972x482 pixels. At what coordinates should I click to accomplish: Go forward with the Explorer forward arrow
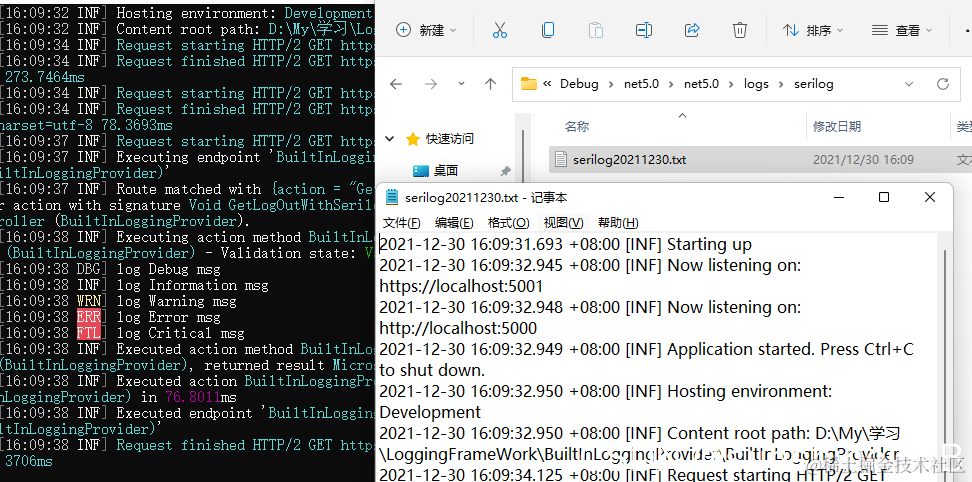pyautogui.click(x=431, y=84)
